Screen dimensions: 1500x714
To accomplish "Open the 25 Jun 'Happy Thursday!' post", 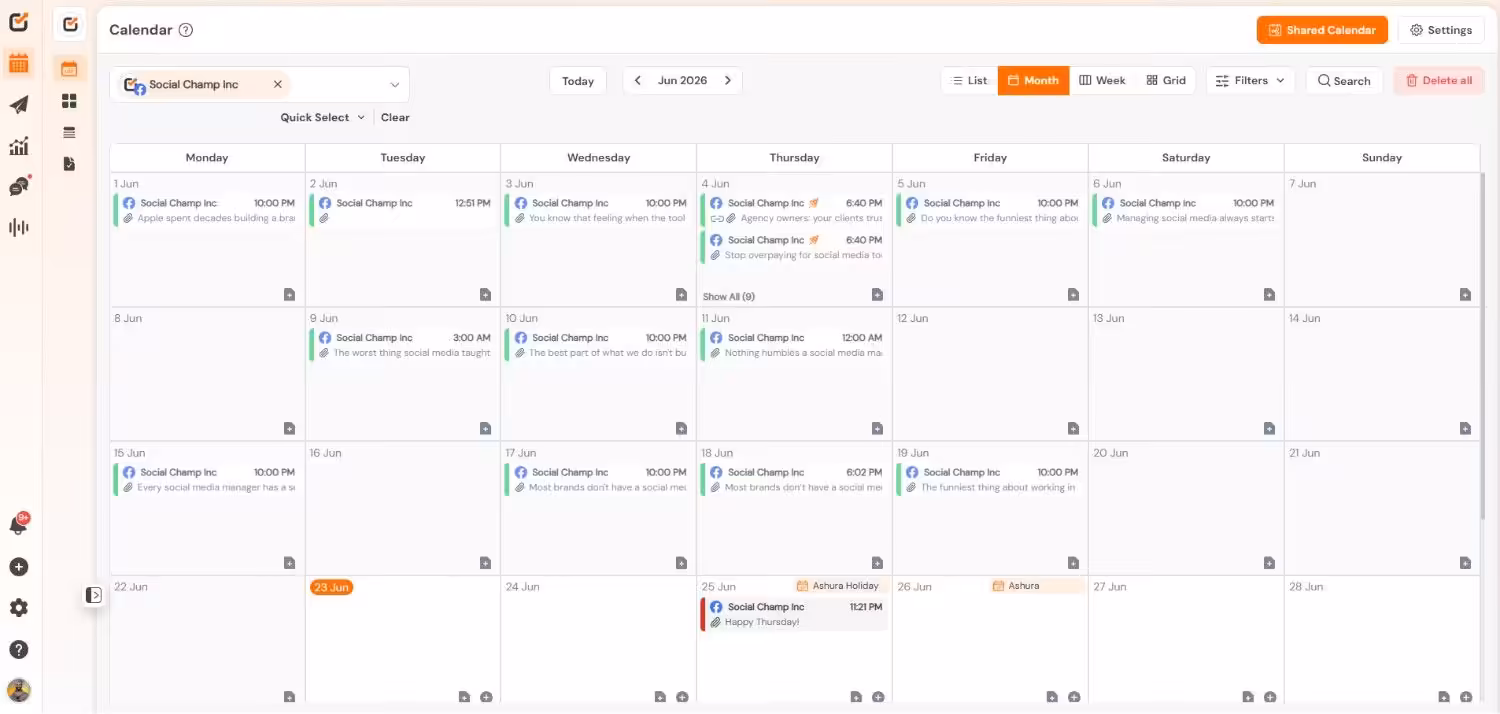I will pyautogui.click(x=794, y=614).
